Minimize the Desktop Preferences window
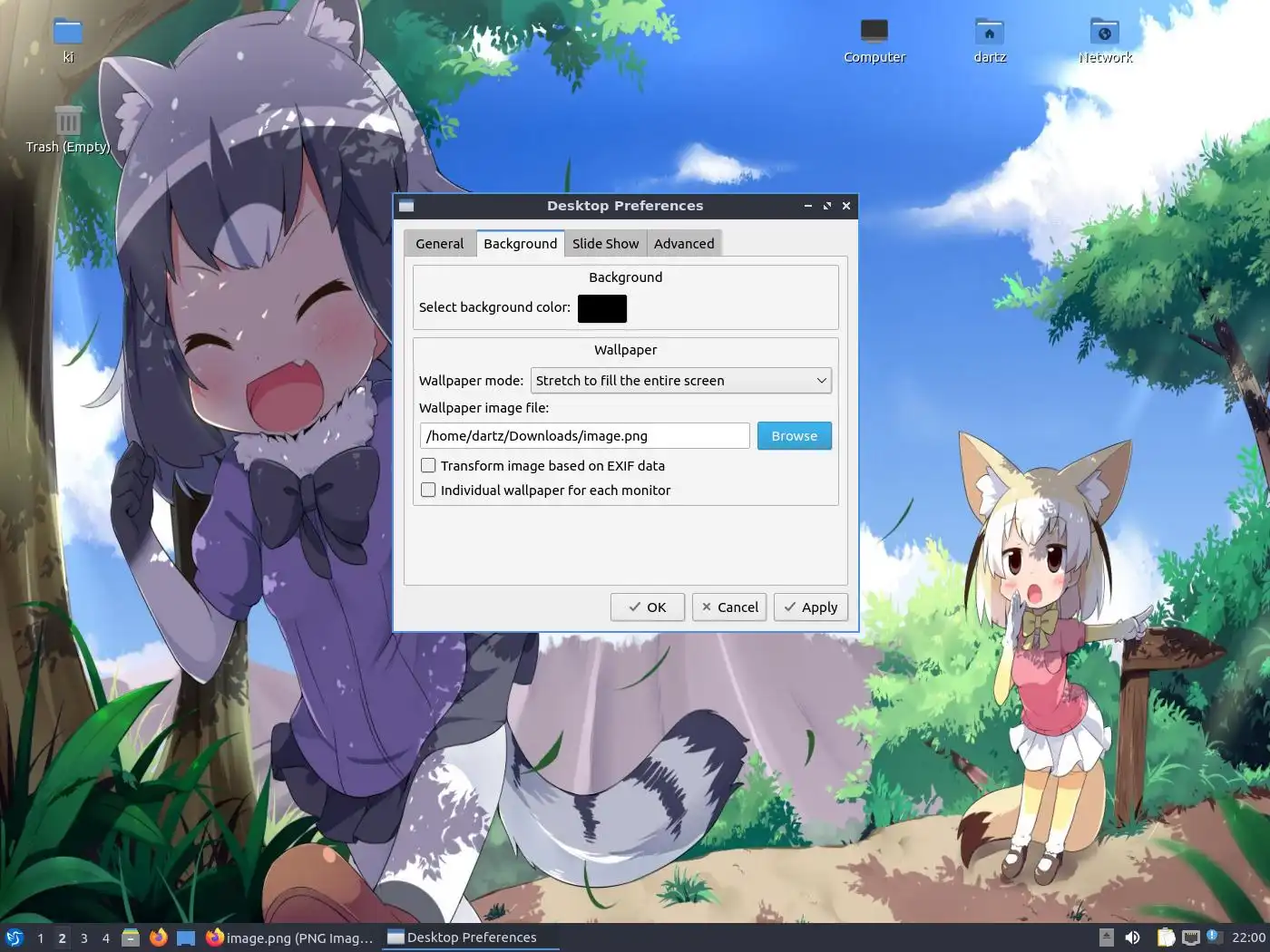1270x952 pixels. (x=807, y=206)
